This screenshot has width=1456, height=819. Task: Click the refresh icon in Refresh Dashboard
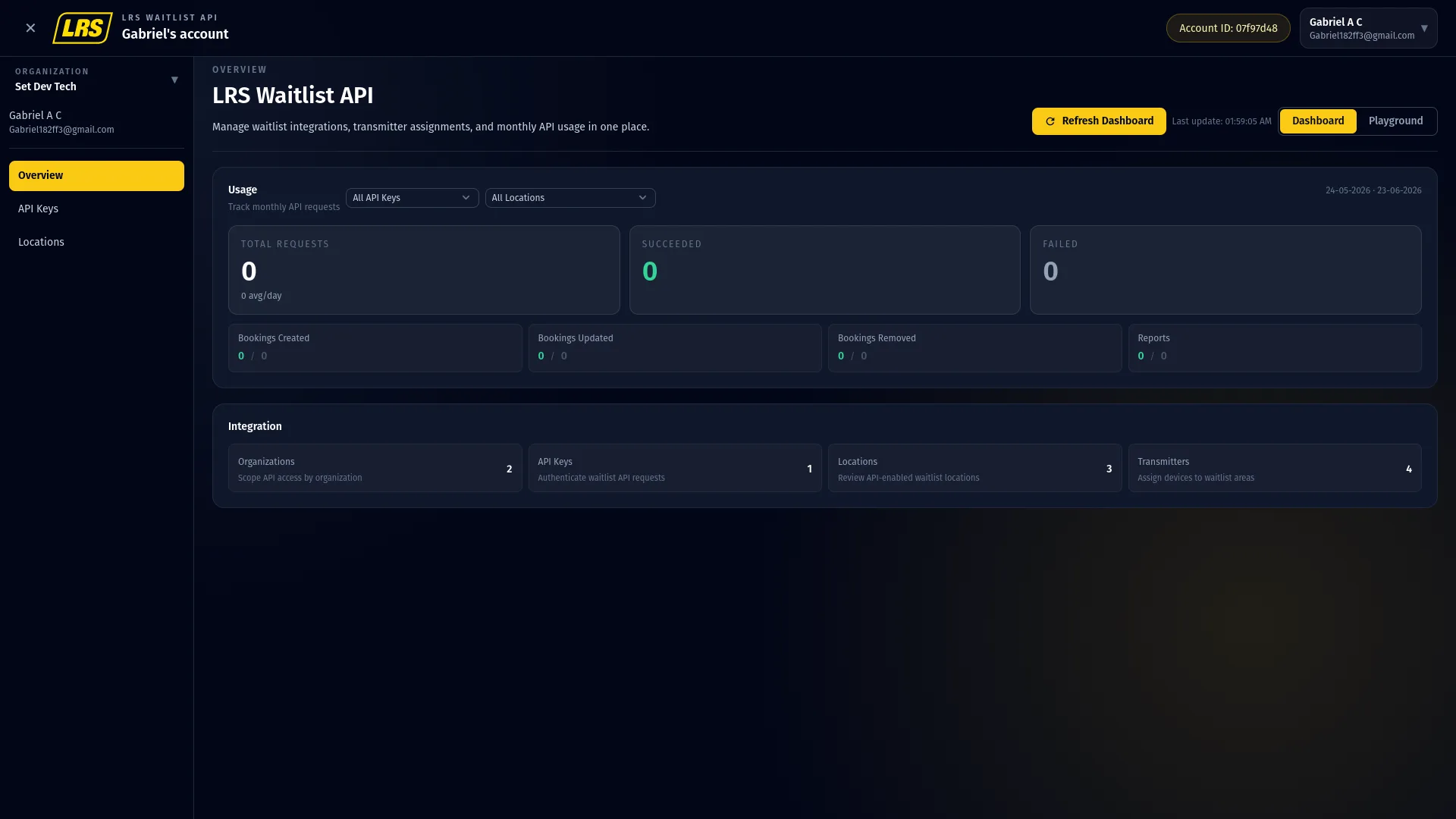(x=1050, y=121)
